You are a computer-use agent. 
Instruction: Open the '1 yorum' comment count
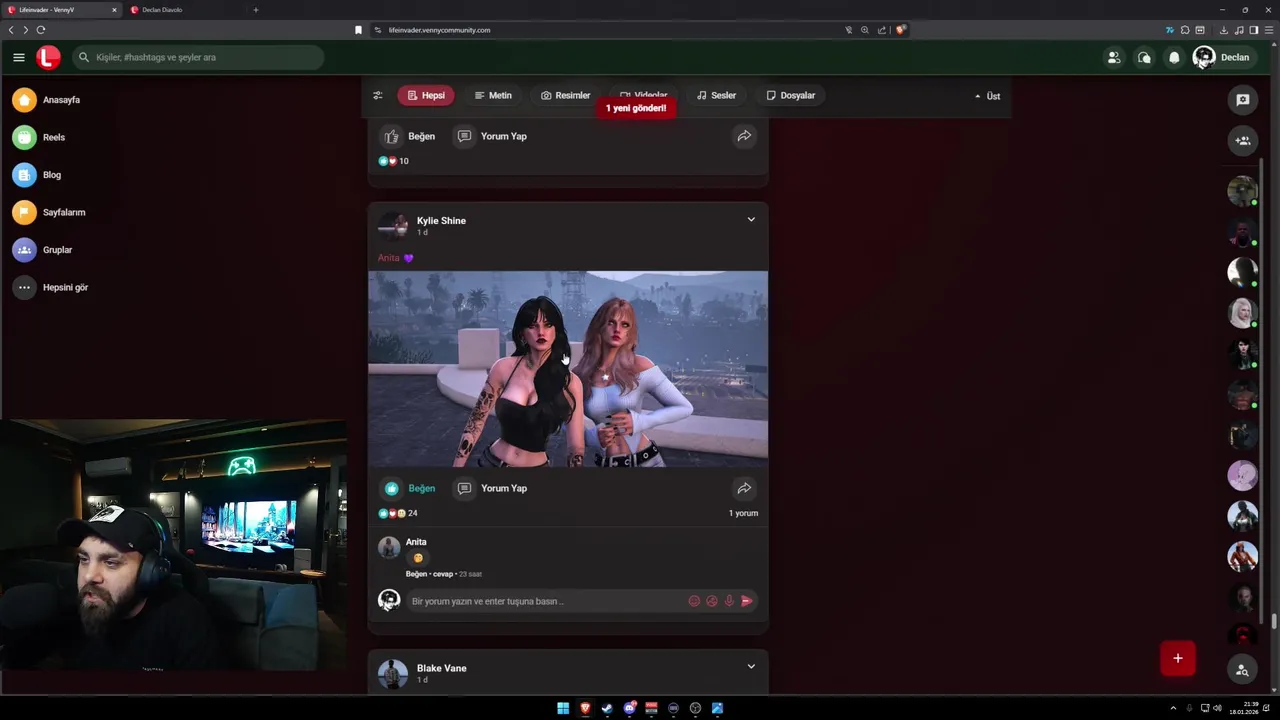pos(743,513)
